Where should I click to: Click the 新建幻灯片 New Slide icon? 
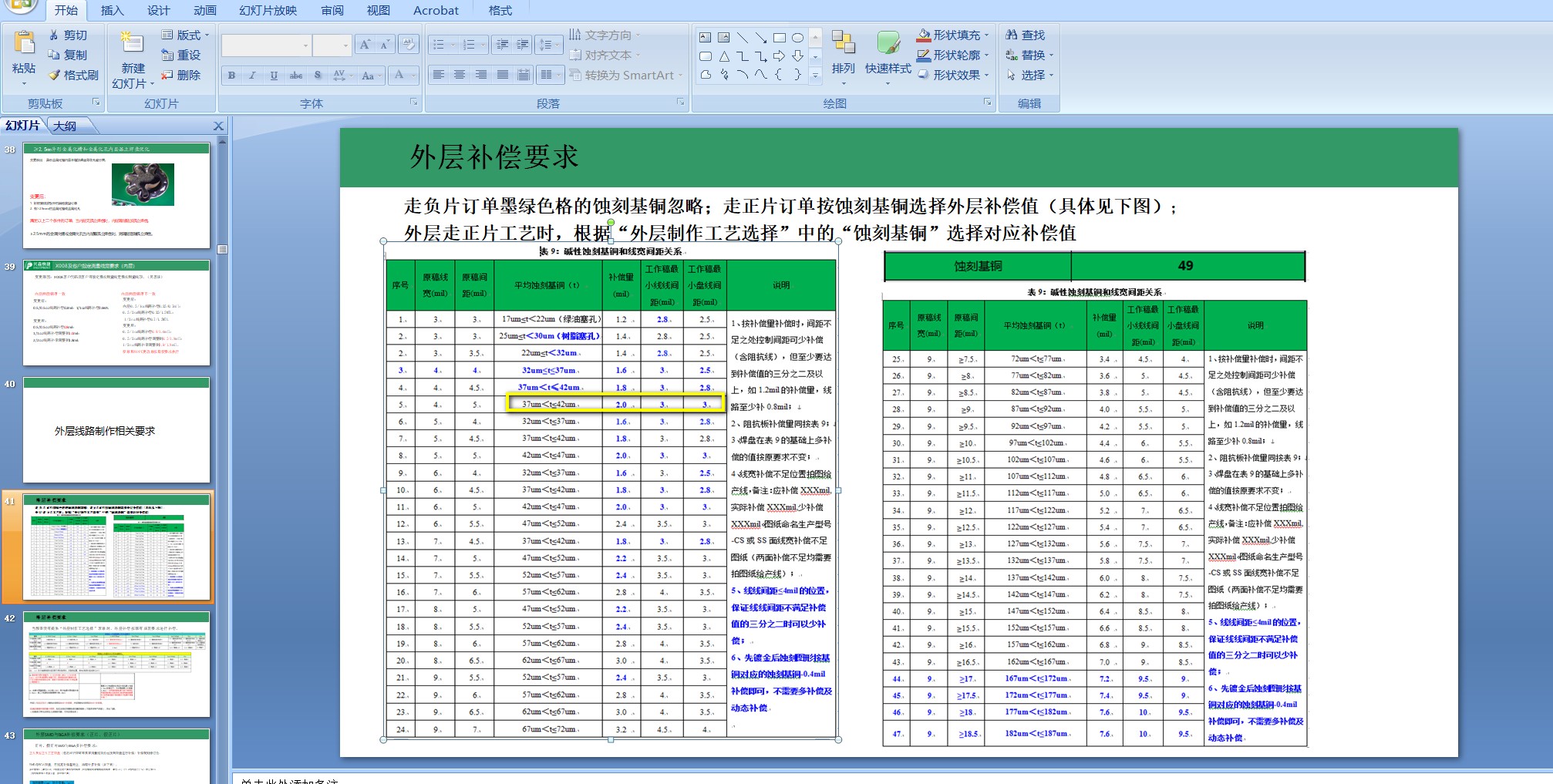pos(132,43)
